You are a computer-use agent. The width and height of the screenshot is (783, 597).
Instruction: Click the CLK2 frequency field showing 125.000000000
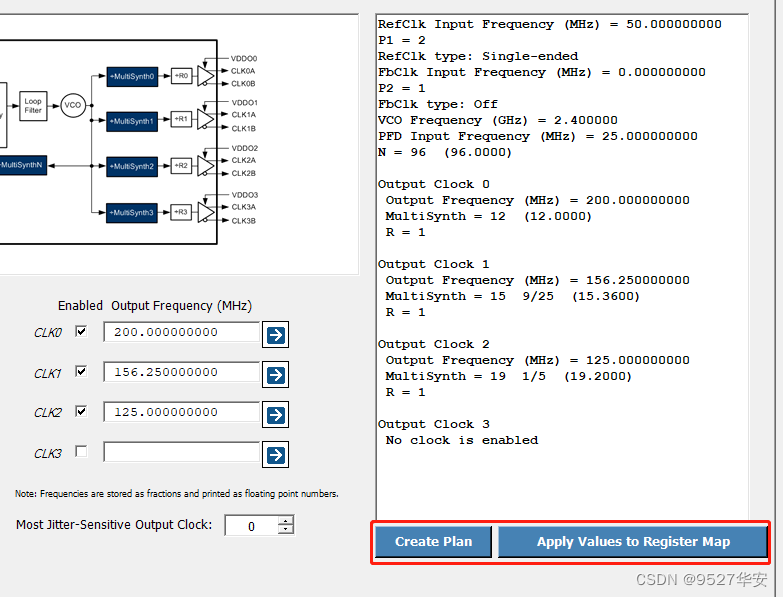pyautogui.click(x=182, y=412)
